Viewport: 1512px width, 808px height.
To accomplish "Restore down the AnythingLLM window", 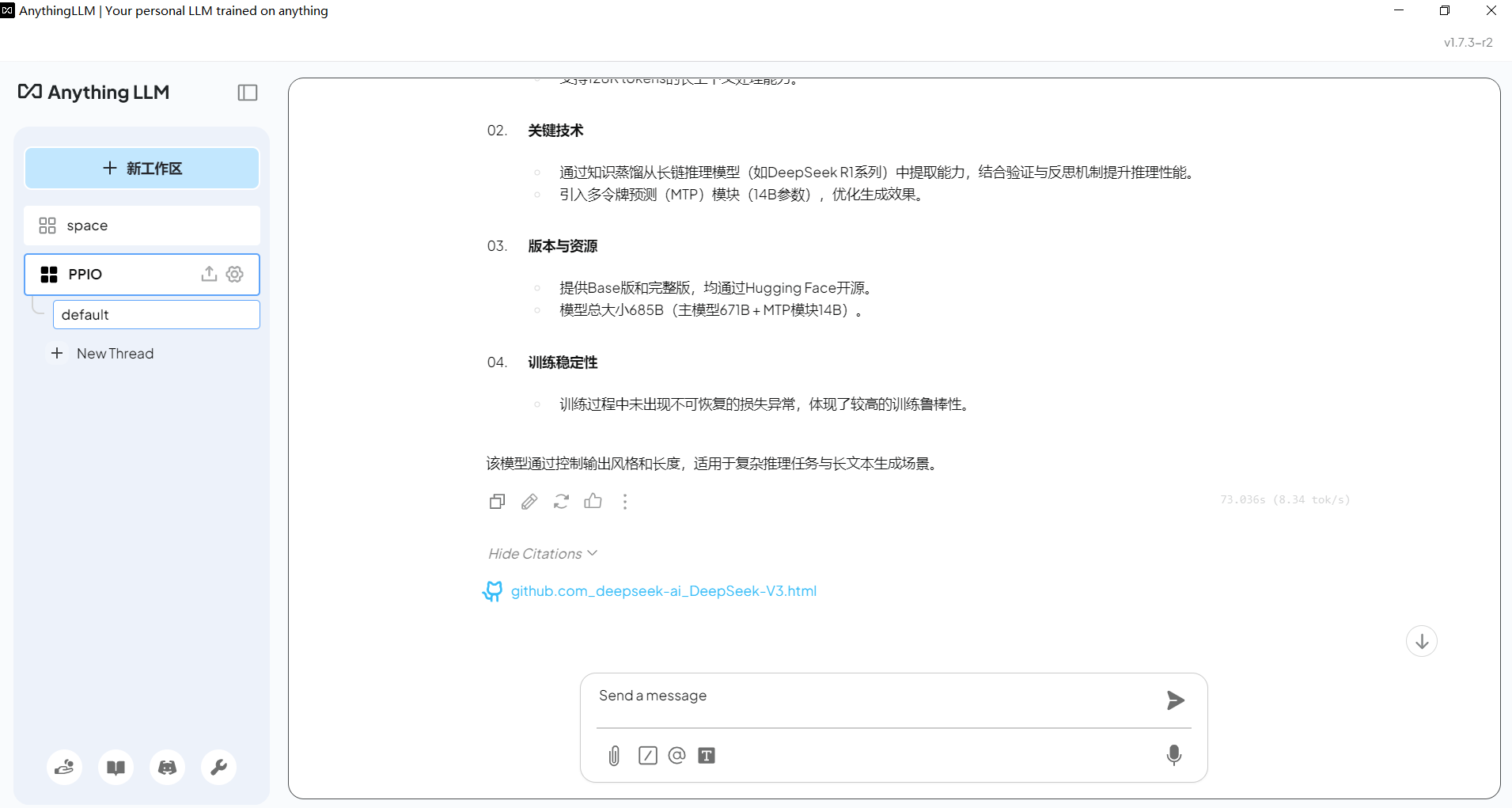I will click(1445, 10).
